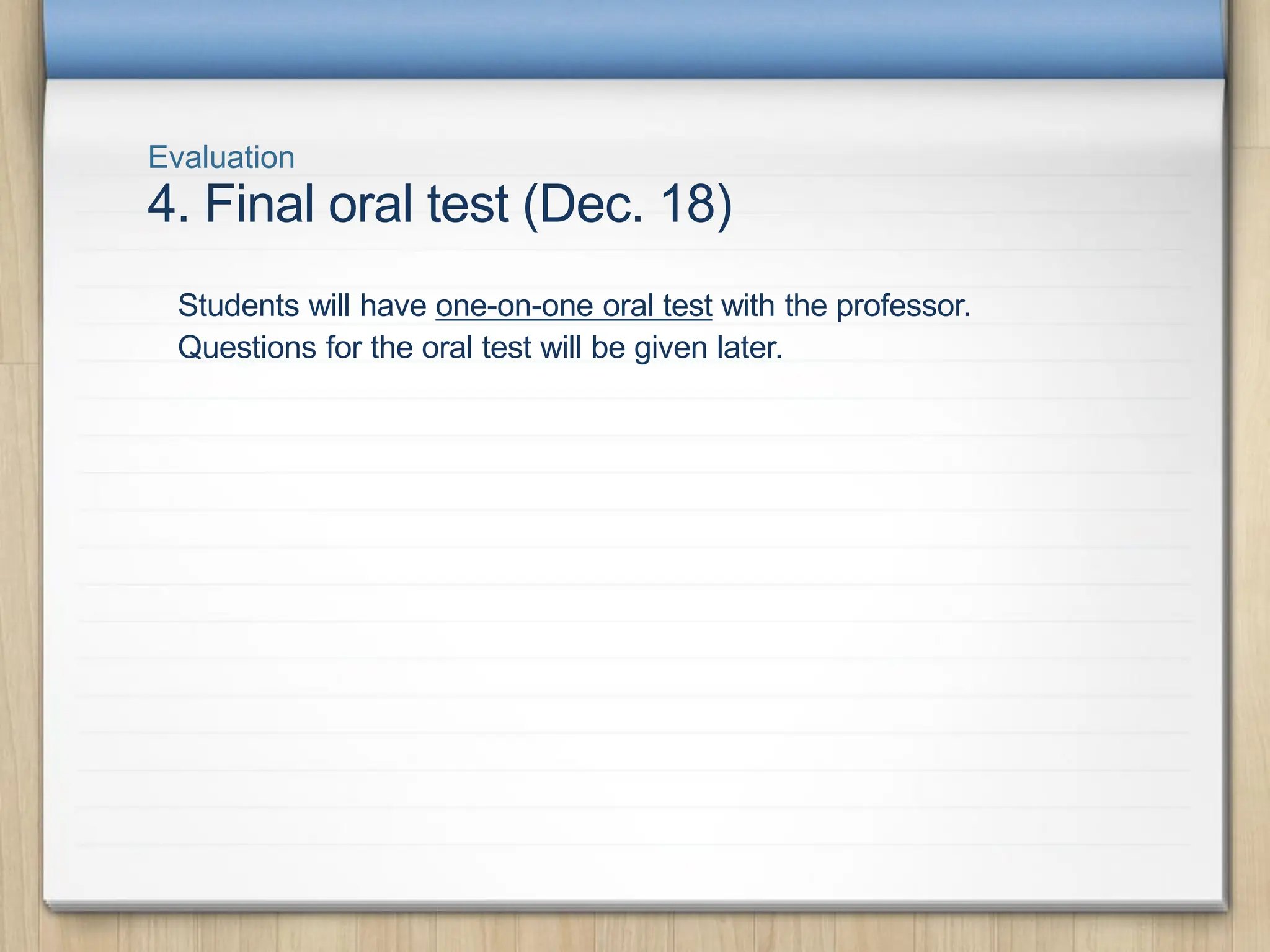1270x952 pixels.
Task: Click the word 'professor.' in first line
Action: [903, 306]
